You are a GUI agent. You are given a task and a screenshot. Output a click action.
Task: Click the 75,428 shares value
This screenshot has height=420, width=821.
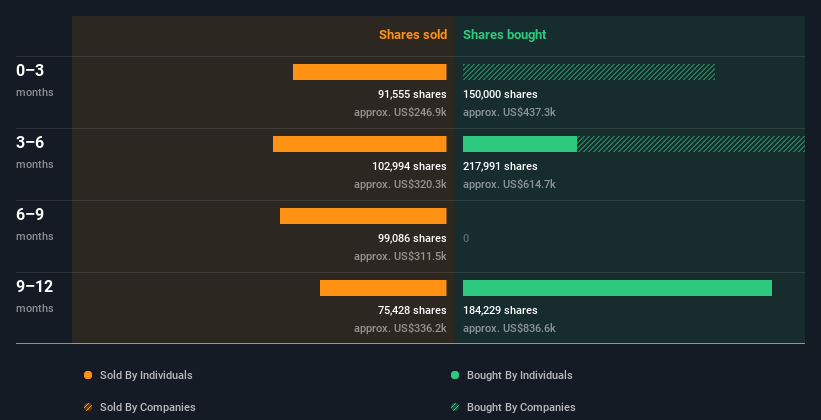pyautogui.click(x=412, y=310)
